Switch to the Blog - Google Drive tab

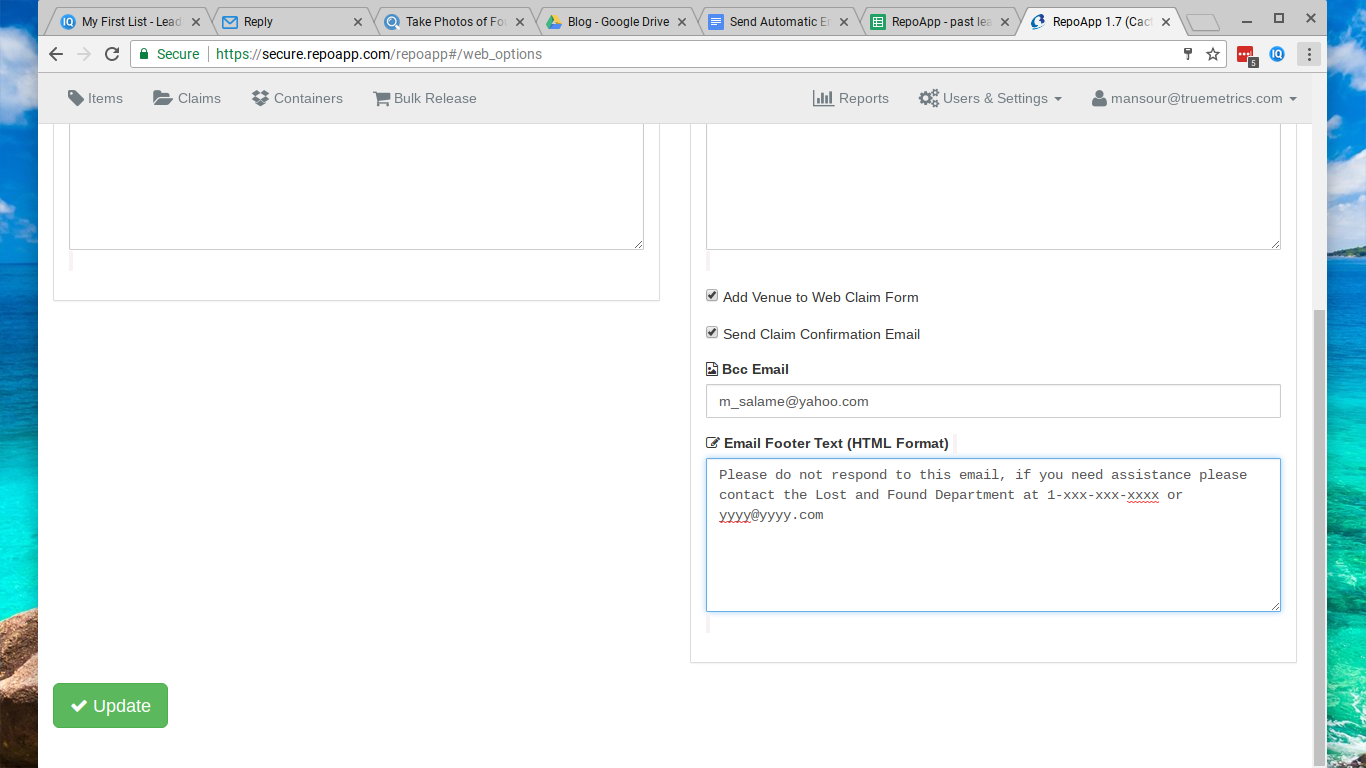618,21
